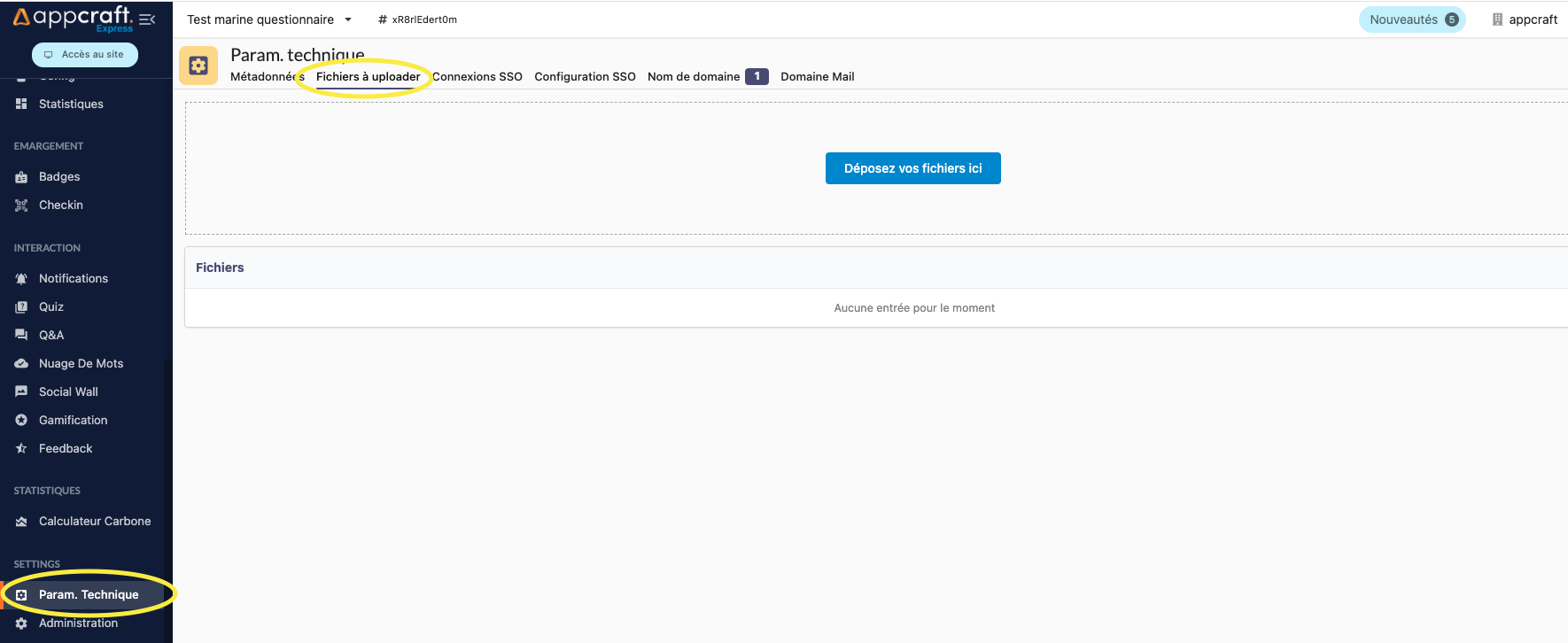Click the Nuage De Mots cloud icon

[21, 363]
